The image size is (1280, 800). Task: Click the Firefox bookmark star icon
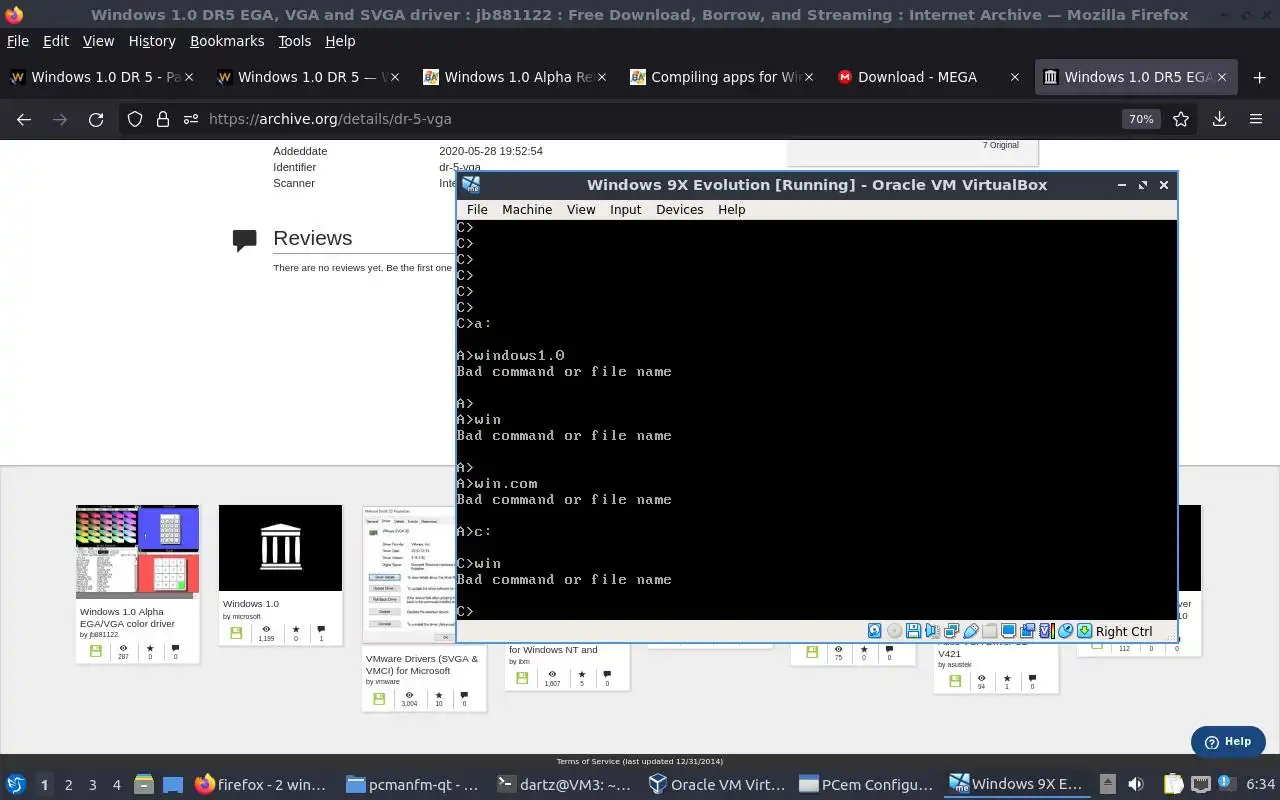tap(1181, 119)
